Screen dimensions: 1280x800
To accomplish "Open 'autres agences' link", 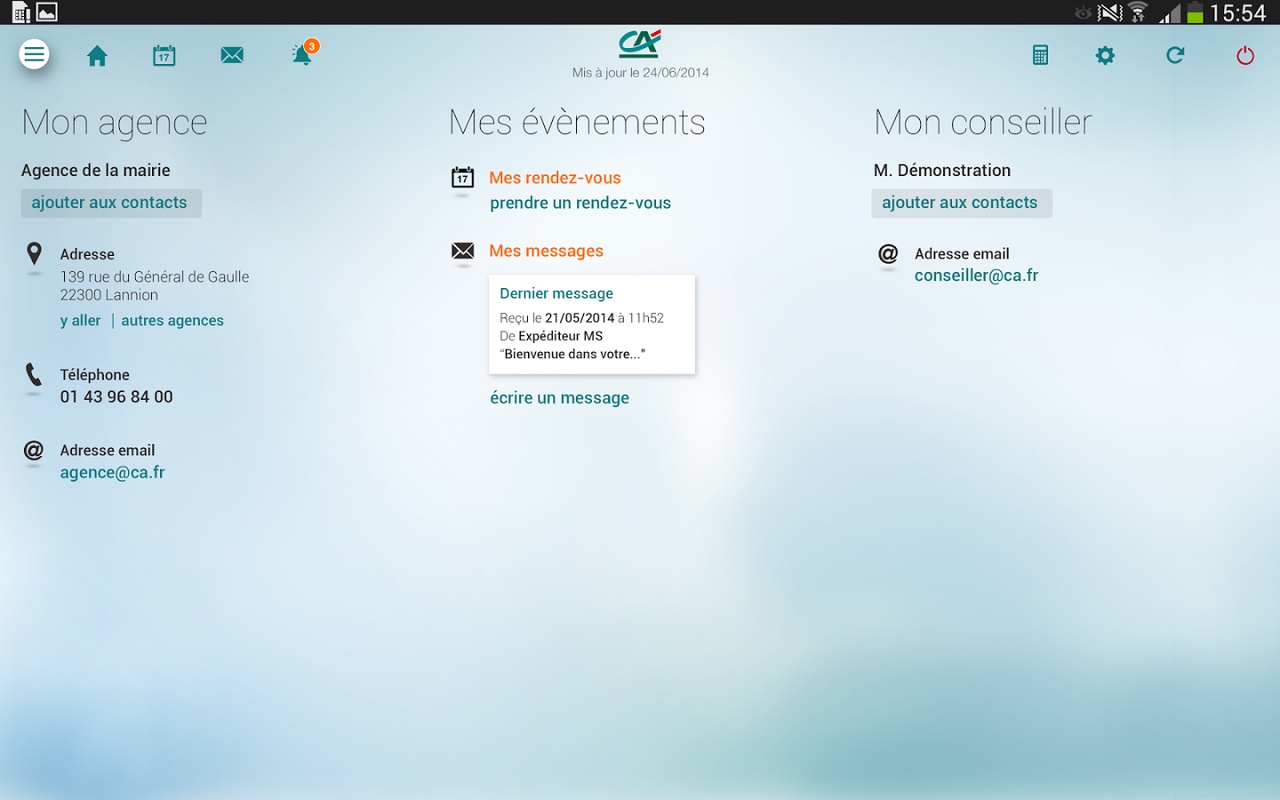I will point(172,321).
